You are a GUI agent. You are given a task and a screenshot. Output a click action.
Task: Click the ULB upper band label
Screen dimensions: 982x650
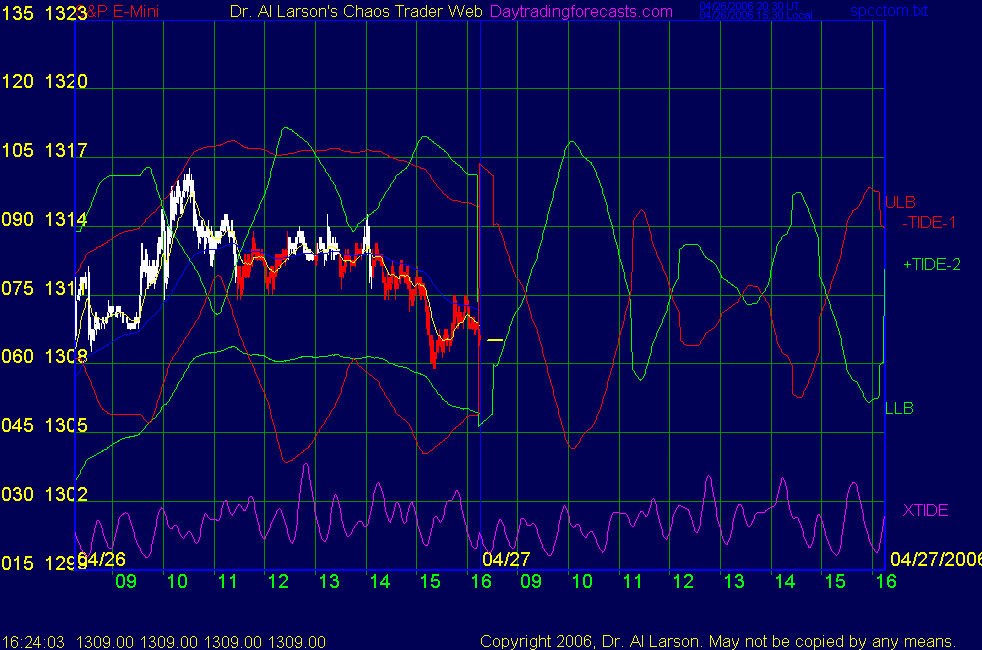pos(900,202)
